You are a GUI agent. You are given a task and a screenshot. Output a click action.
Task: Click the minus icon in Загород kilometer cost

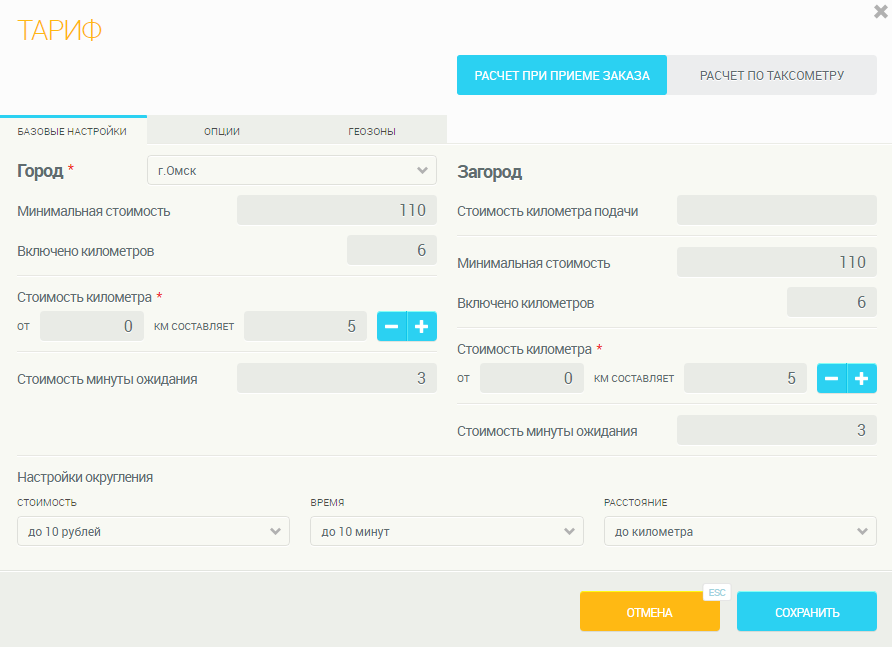click(832, 378)
